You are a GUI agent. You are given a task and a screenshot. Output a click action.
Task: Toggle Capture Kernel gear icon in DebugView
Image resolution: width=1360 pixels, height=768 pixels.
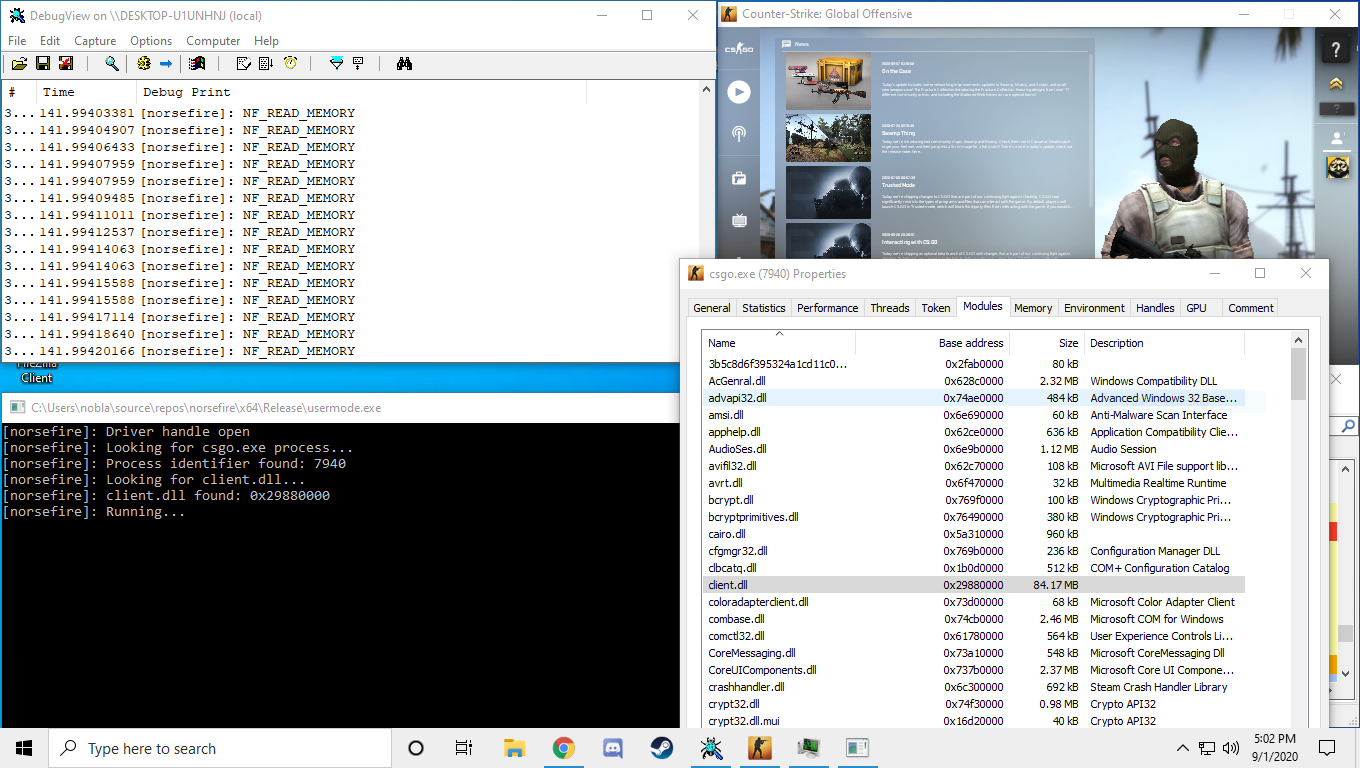pyautogui.click(x=144, y=63)
